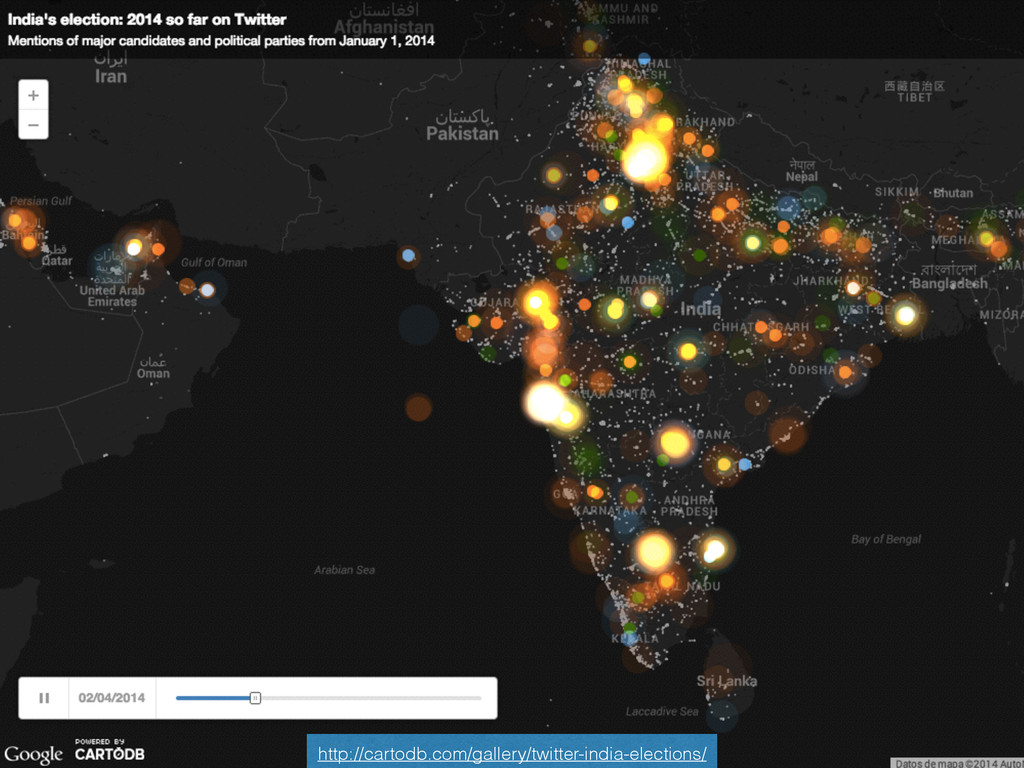1024x768 pixels.
Task: Click the Arabian Sea label
Action: pyautogui.click(x=344, y=570)
